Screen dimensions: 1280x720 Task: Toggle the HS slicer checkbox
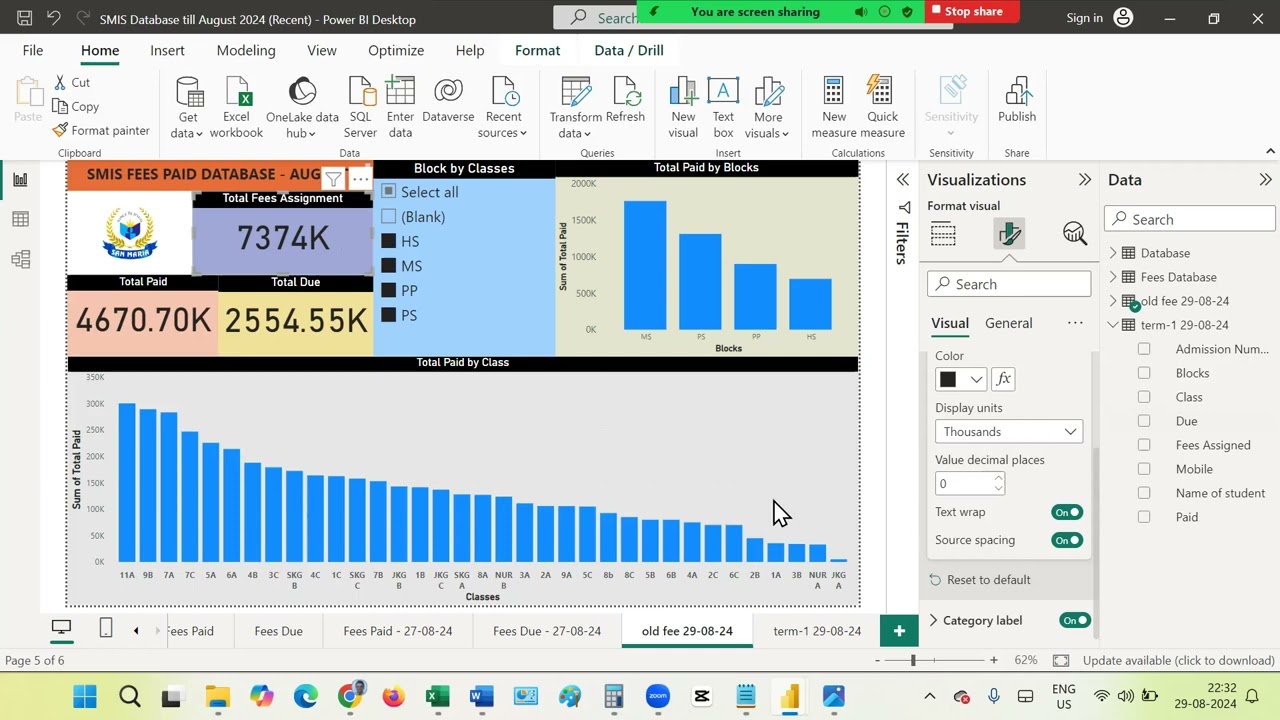coord(389,241)
